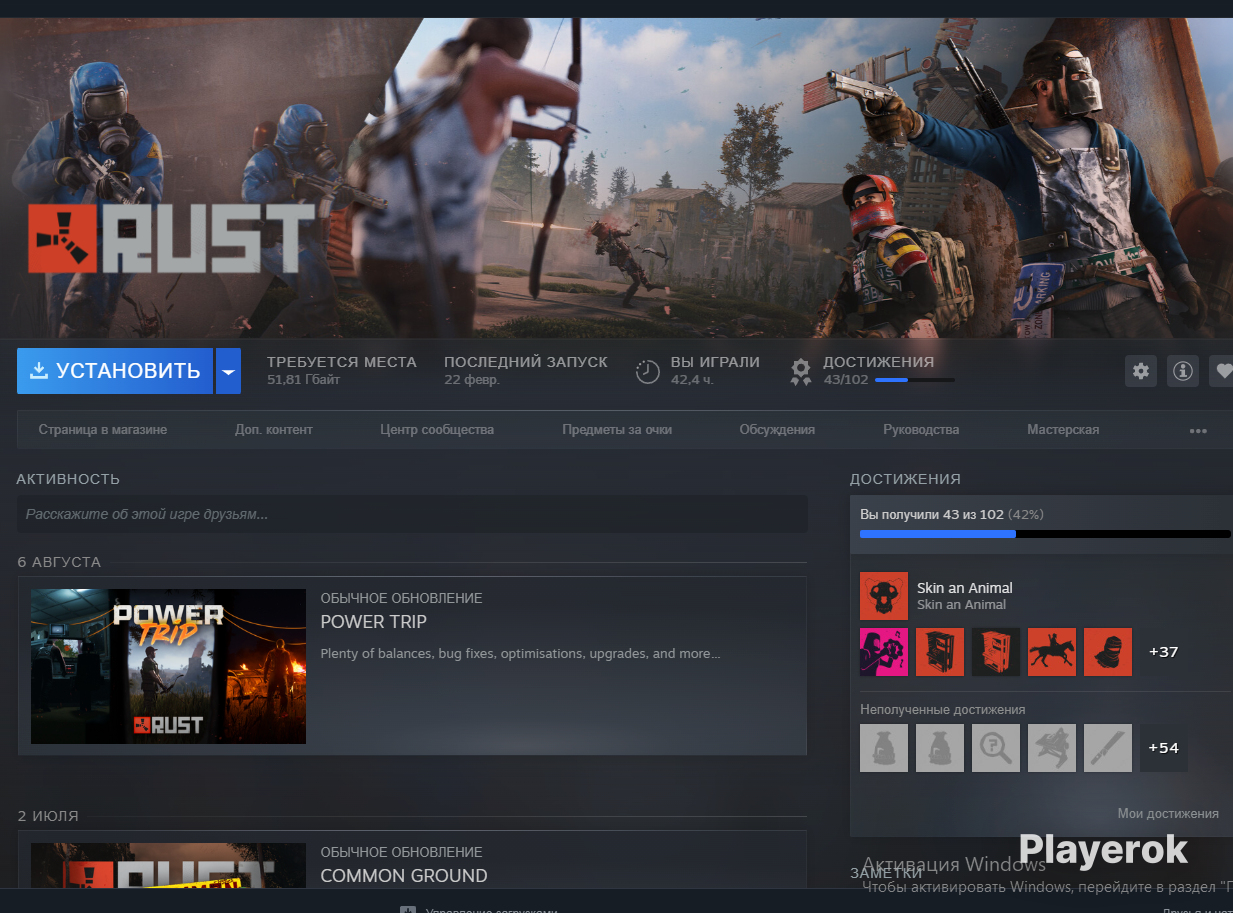This screenshot has height=913, width=1233.
Task: Click the header achievements 43/102 progress bar
Action: point(914,380)
